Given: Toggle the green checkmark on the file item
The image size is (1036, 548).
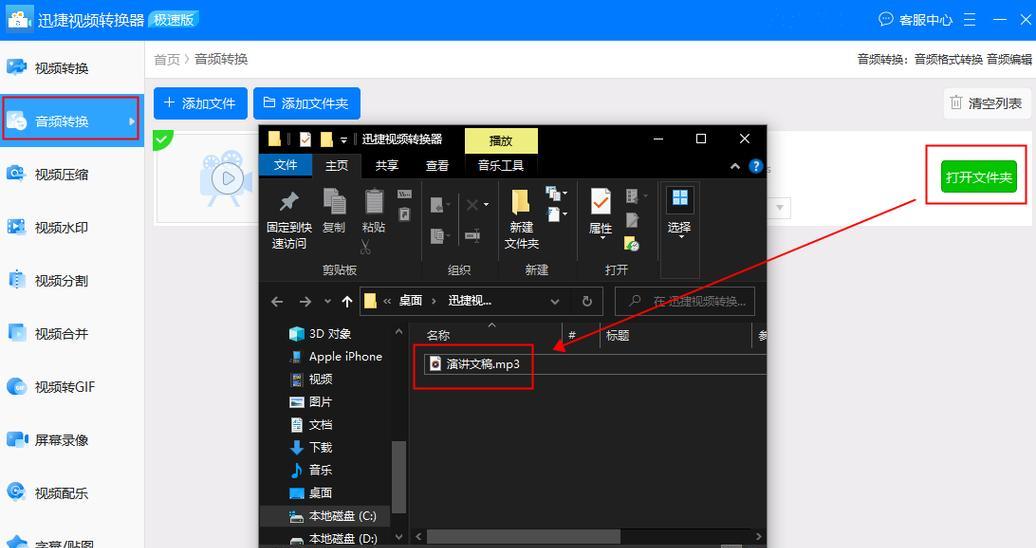Looking at the screenshot, I should [x=161, y=138].
